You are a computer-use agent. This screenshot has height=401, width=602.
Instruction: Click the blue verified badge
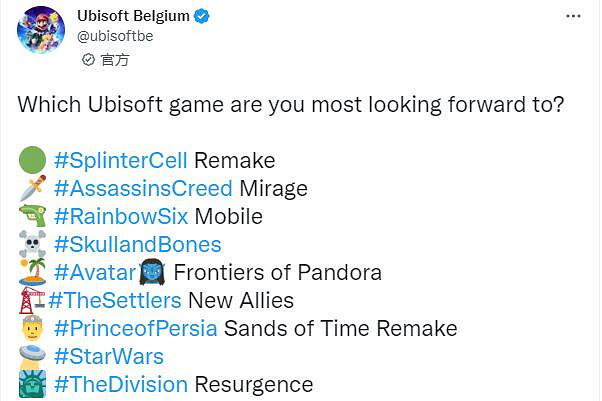pos(201,17)
